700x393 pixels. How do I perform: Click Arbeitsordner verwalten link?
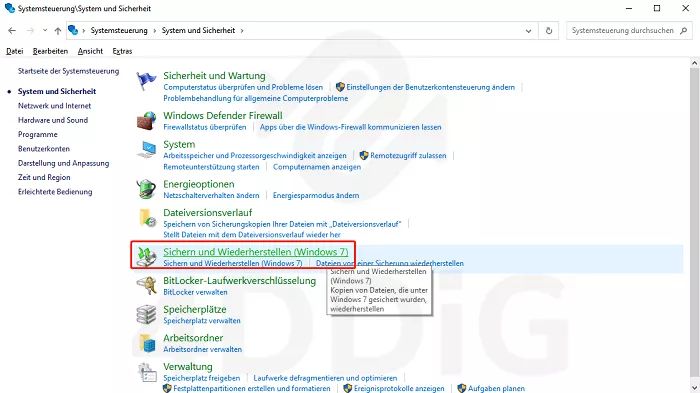pos(202,349)
